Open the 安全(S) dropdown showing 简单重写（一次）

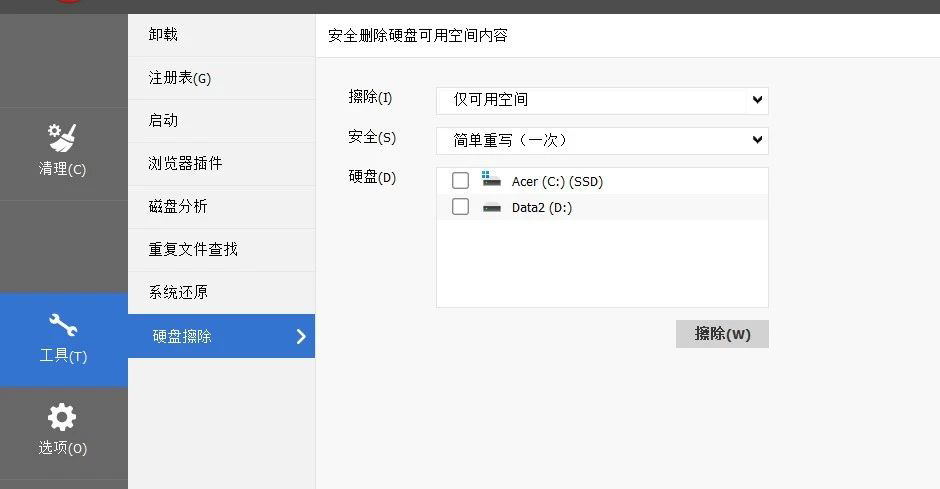point(602,140)
